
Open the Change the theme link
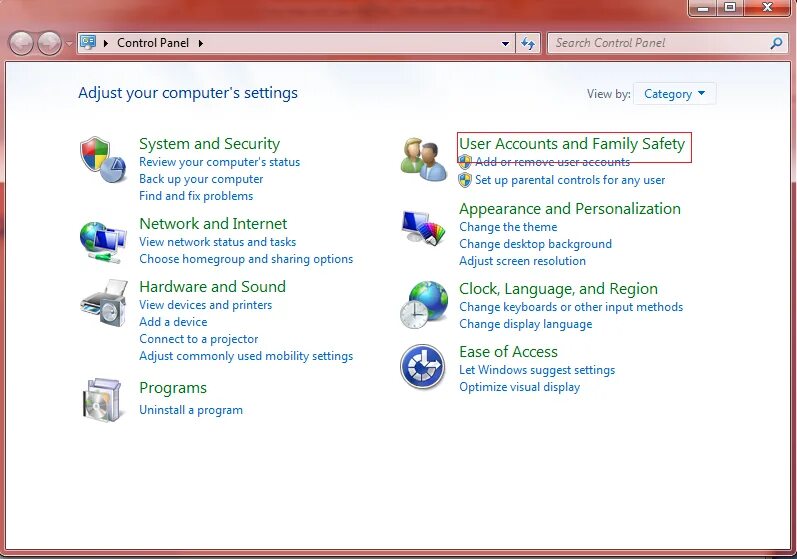coord(508,227)
